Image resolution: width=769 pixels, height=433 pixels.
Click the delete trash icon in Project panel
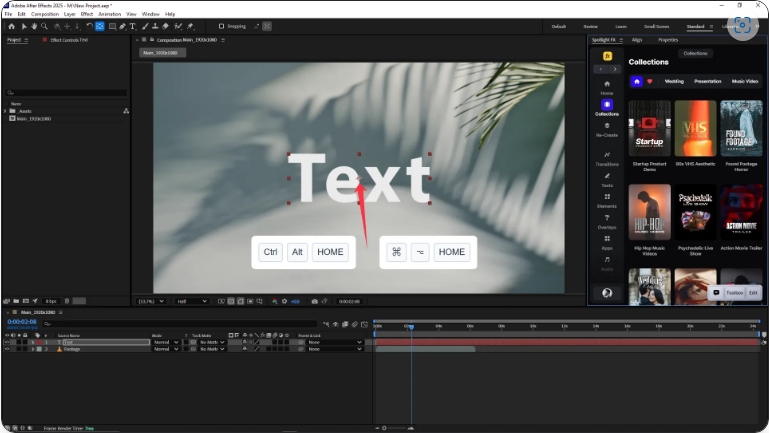click(x=67, y=301)
